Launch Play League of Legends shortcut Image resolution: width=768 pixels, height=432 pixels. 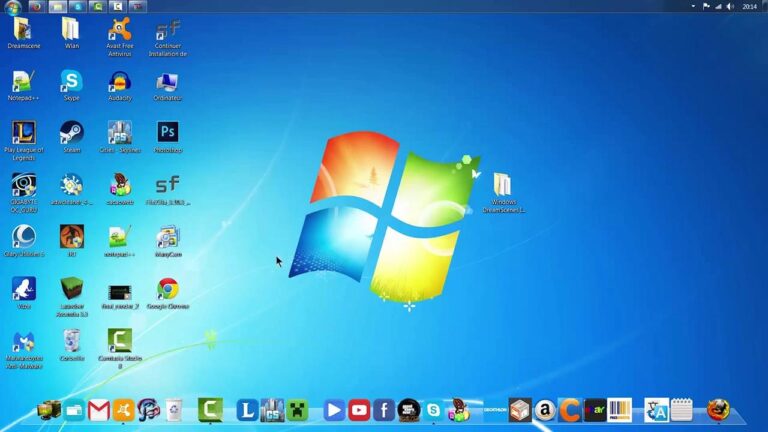point(24,140)
